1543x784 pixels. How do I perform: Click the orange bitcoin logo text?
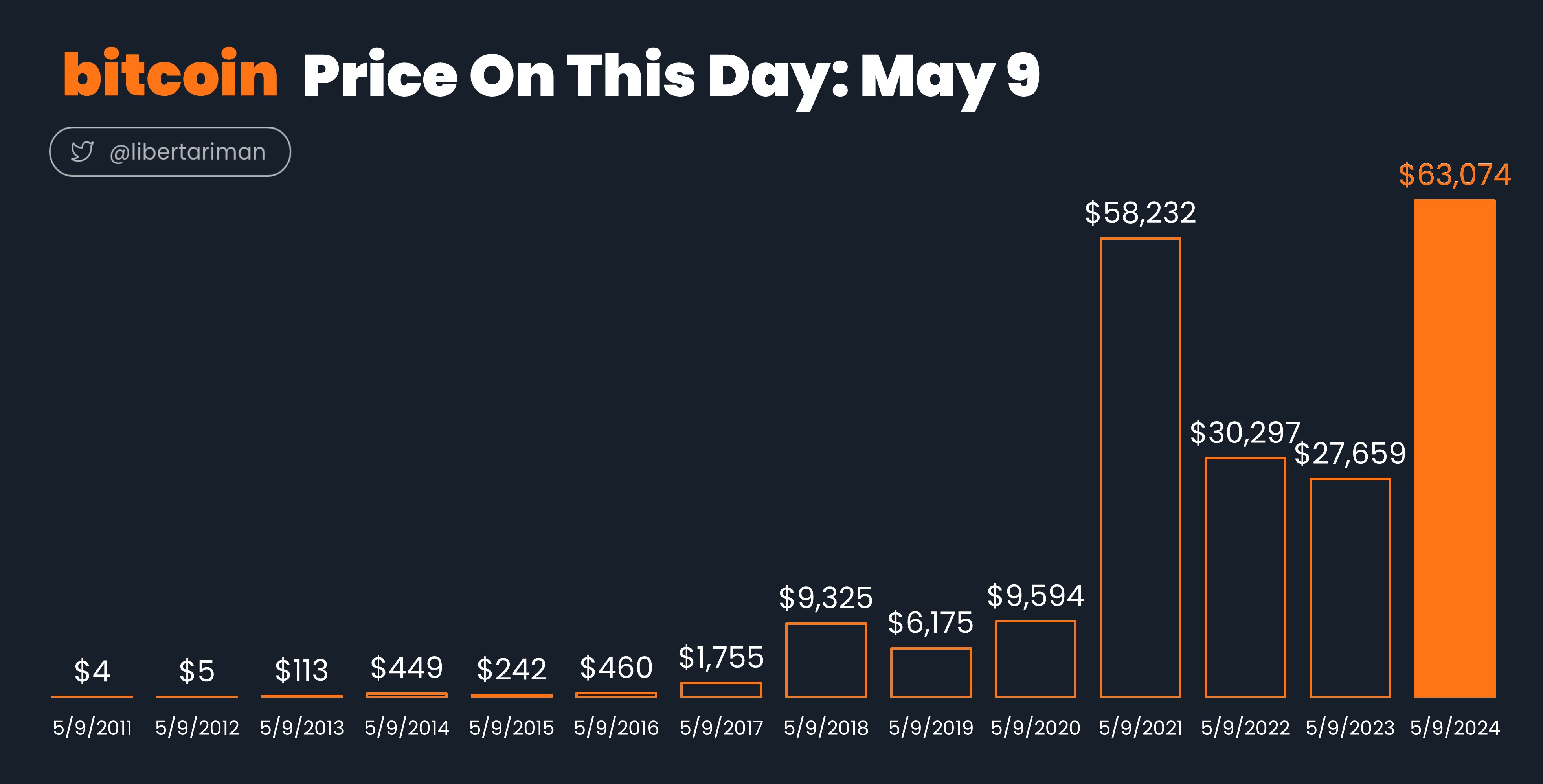click(x=171, y=74)
